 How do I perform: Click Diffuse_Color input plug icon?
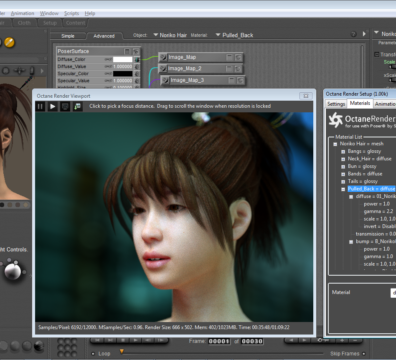(137, 59)
